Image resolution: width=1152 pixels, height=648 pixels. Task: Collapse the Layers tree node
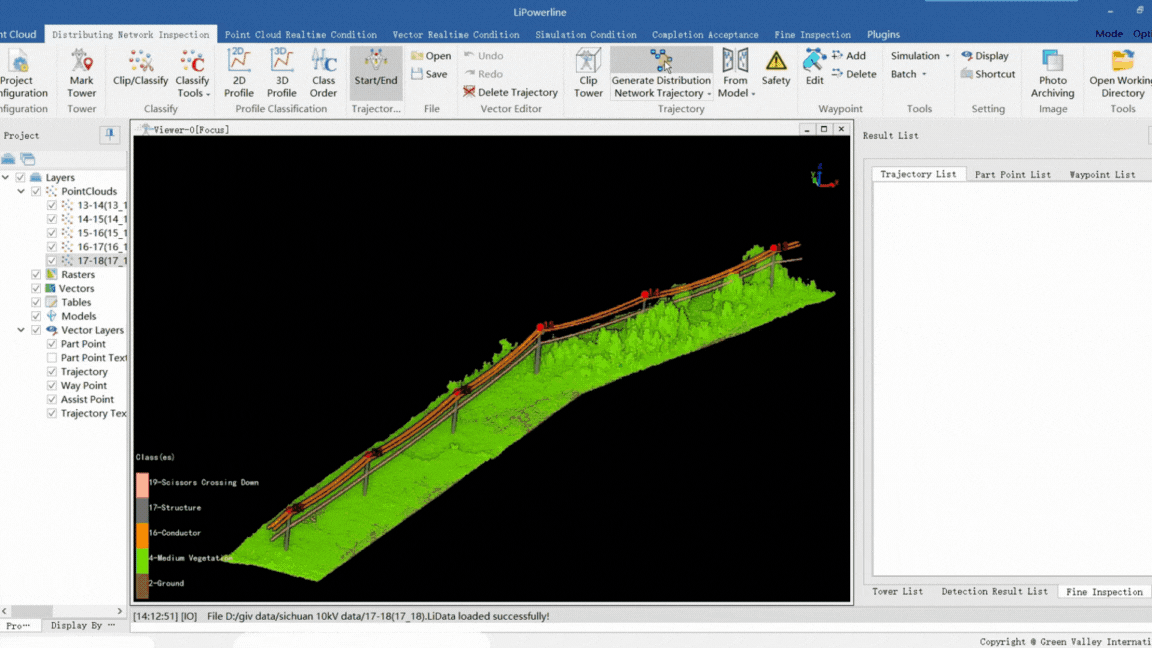pos(6,177)
